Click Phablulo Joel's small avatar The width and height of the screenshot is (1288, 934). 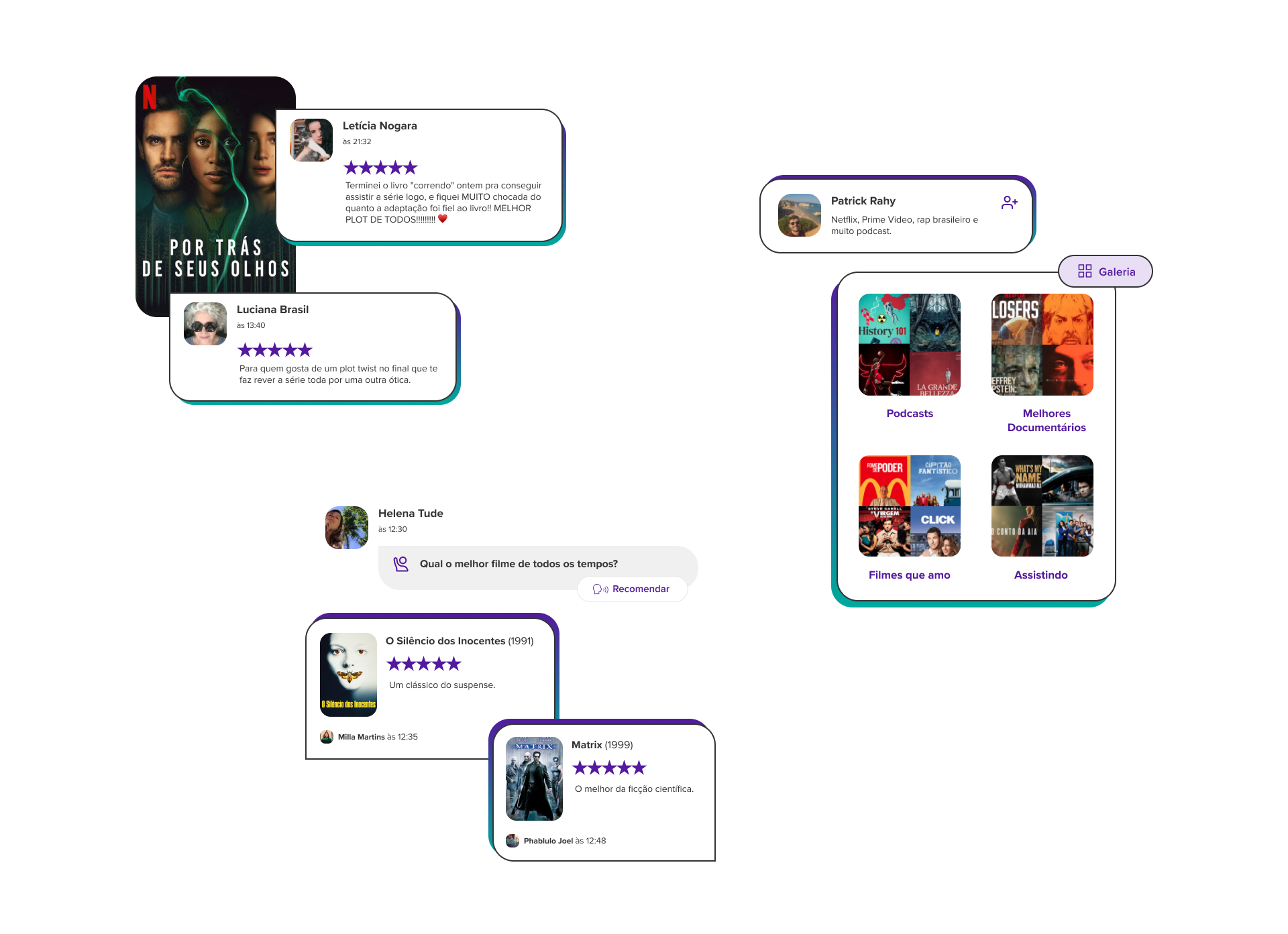click(x=513, y=841)
